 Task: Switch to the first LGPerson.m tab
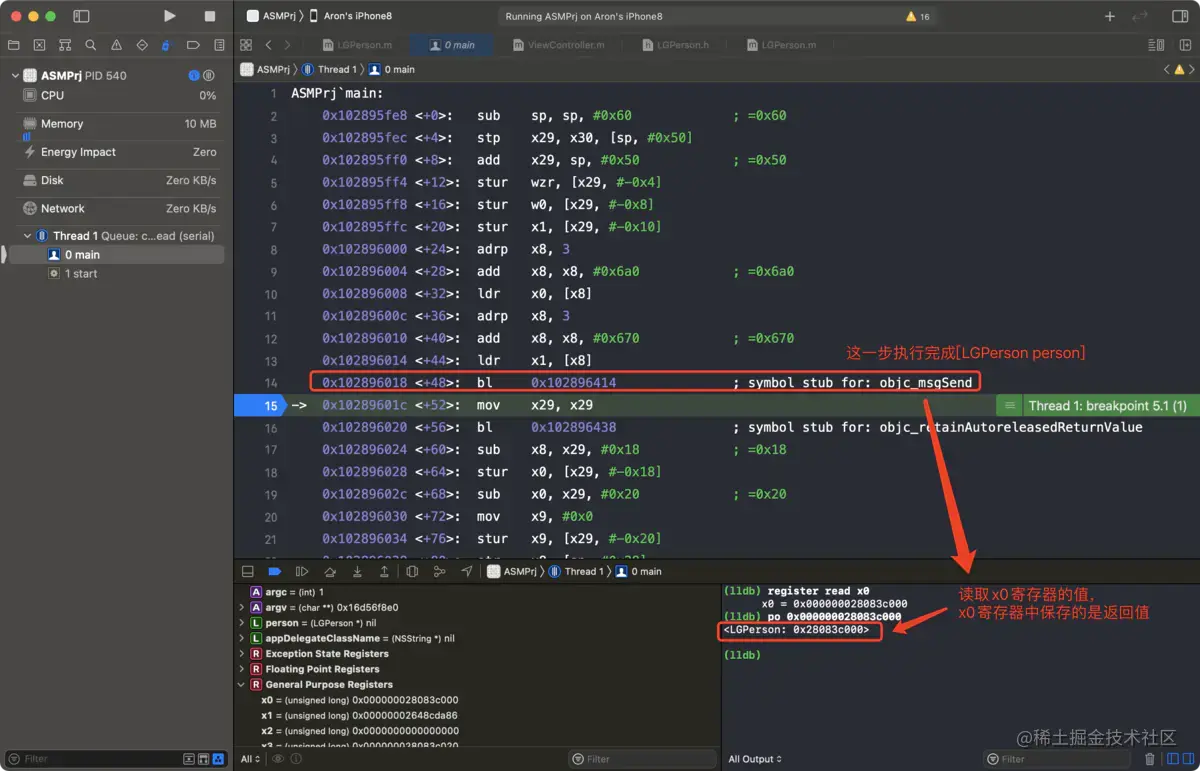click(x=358, y=45)
